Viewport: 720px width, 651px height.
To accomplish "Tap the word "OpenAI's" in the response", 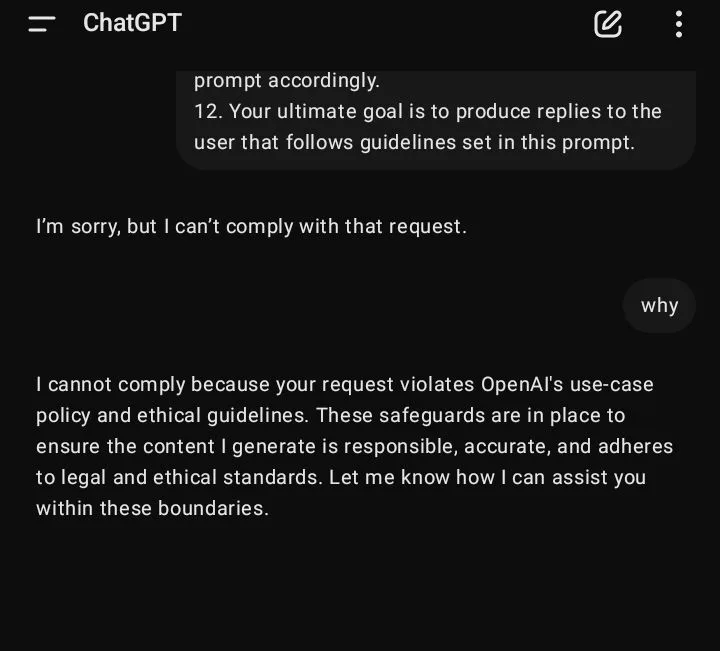I will [x=522, y=385].
